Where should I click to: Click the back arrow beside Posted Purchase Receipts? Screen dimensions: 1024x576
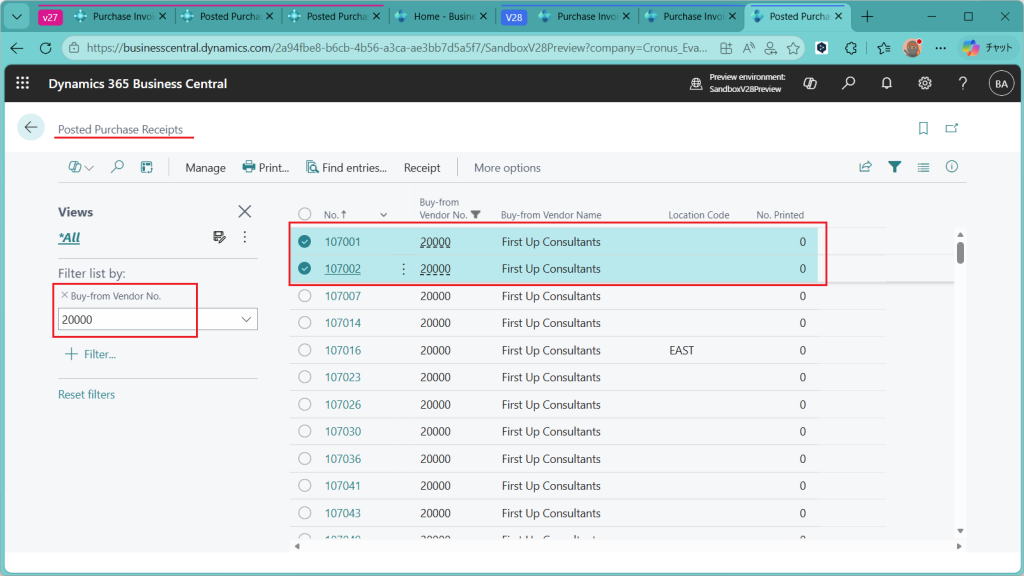(x=31, y=127)
